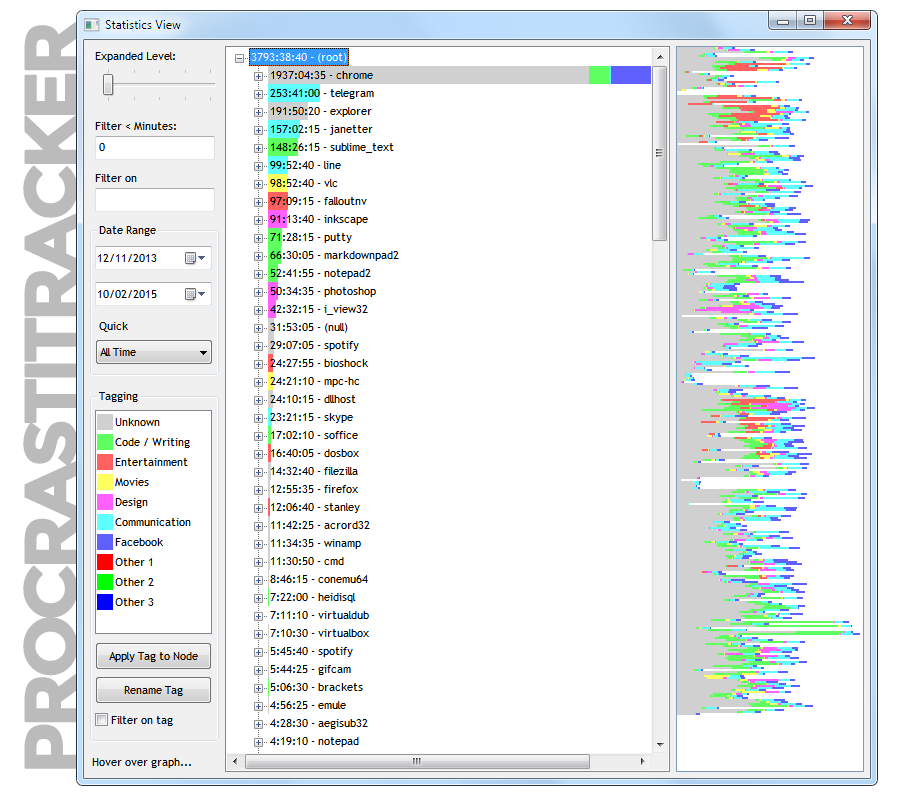This screenshot has width=900, height=800.
Task: Click the tree scroll up arrow
Action: tap(660, 57)
